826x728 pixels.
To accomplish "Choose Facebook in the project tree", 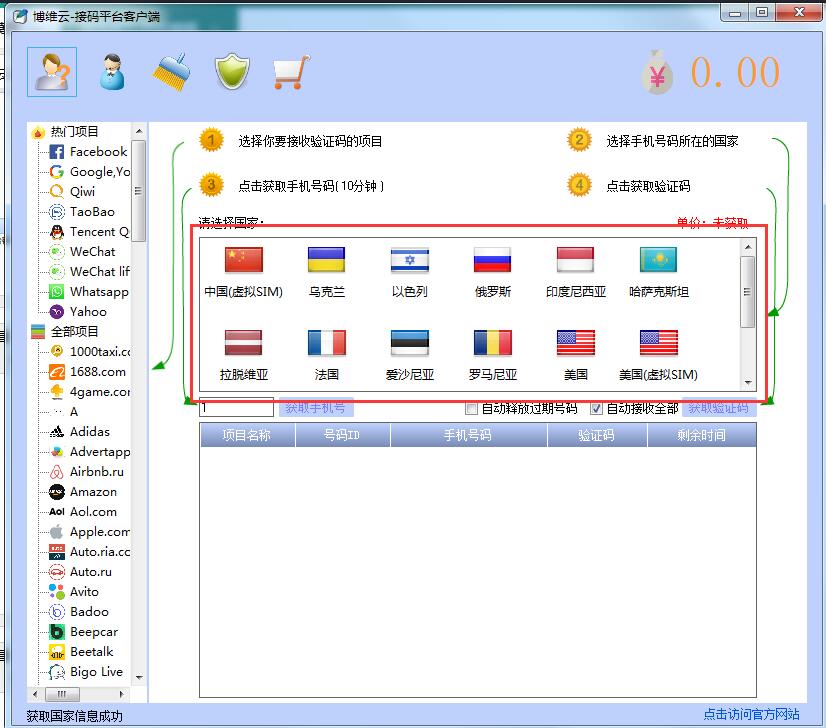I will click(x=88, y=152).
